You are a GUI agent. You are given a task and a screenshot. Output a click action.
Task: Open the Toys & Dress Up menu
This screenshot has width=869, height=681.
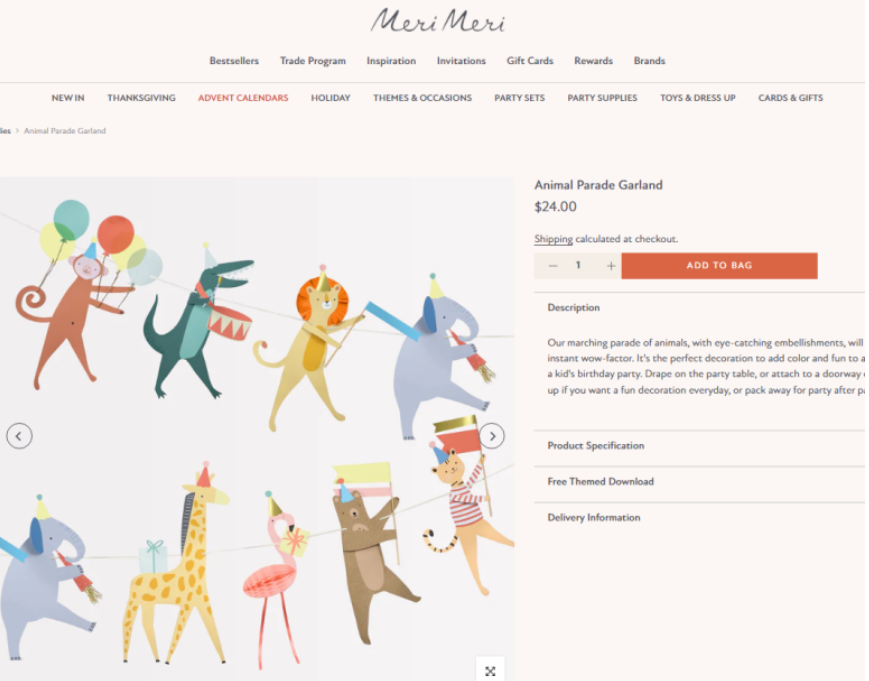(x=697, y=98)
